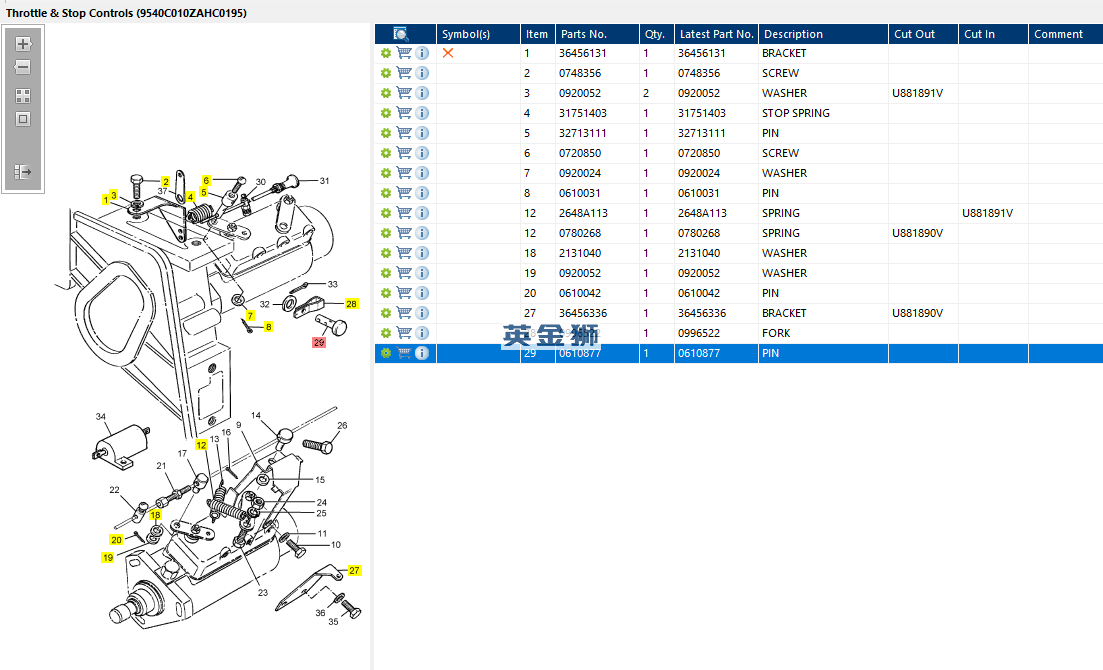Add FORK 0996522 to cart
The width and height of the screenshot is (1103, 670).
point(404,333)
